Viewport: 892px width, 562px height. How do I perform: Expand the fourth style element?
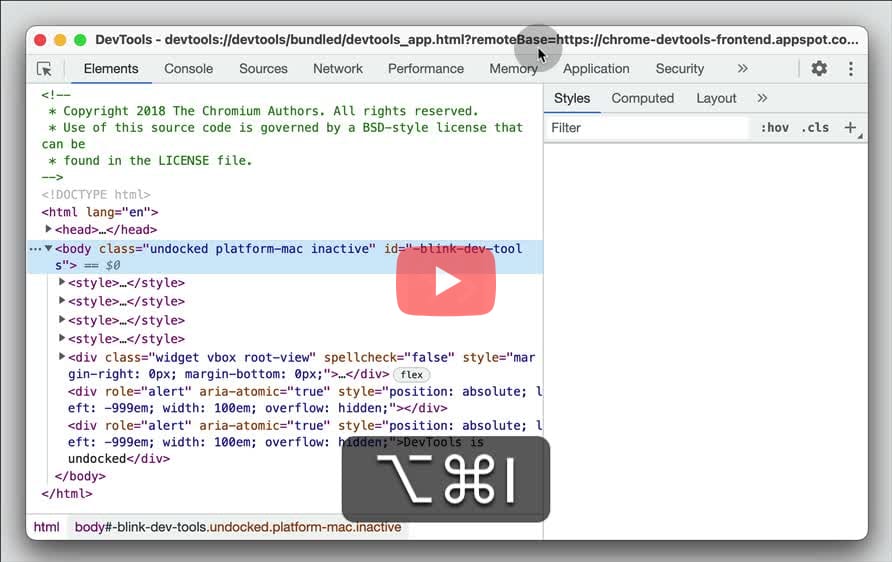[x=62, y=338]
